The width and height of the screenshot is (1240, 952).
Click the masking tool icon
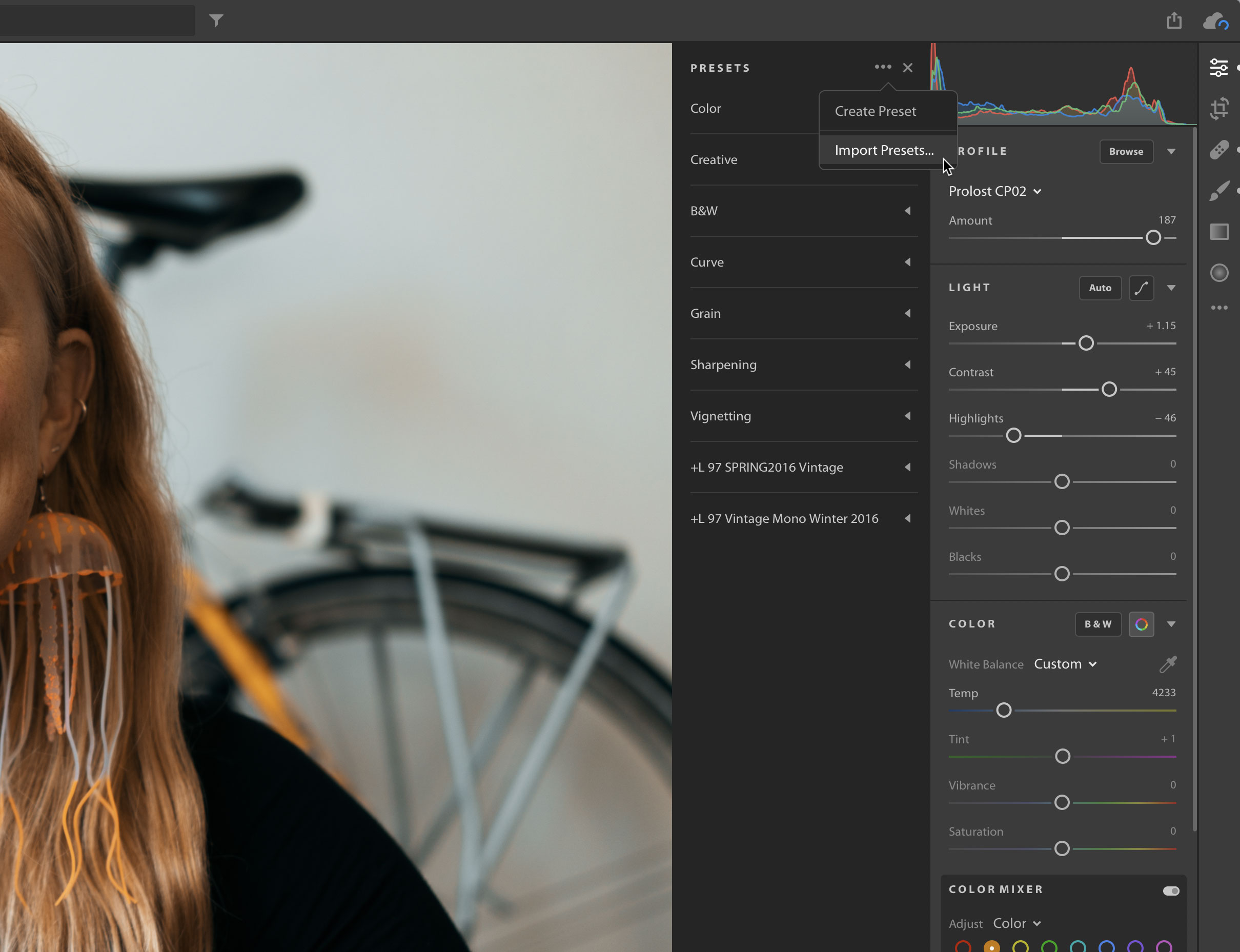[x=1220, y=271]
